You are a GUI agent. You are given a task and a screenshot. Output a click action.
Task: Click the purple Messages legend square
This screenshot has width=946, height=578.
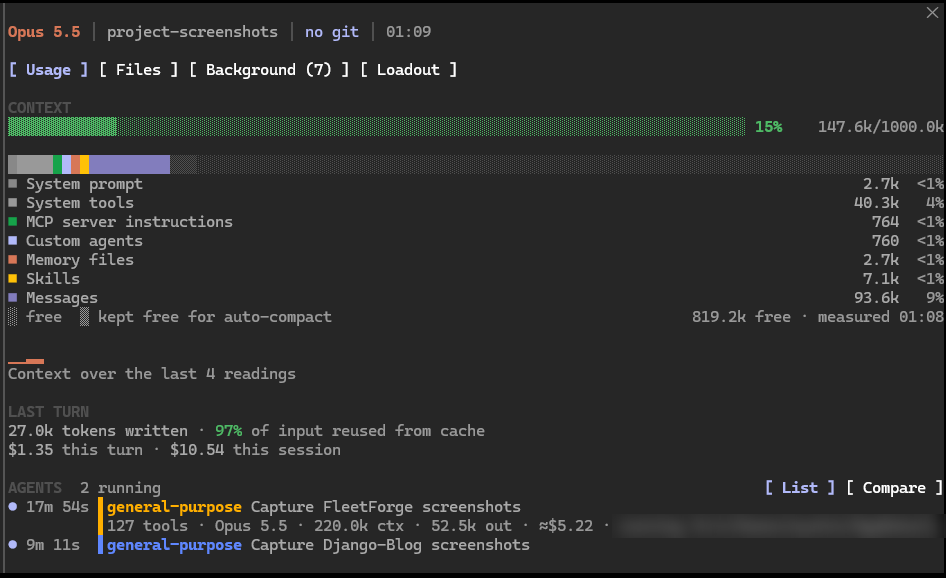tap(13, 297)
